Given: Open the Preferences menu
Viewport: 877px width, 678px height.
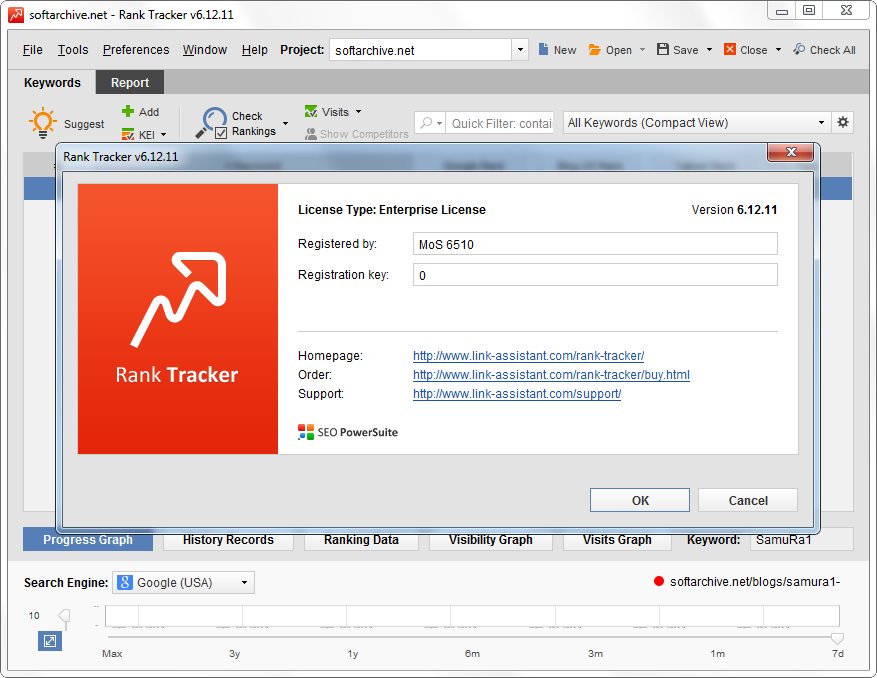Looking at the screenshot, I should [x=136, y=50].
